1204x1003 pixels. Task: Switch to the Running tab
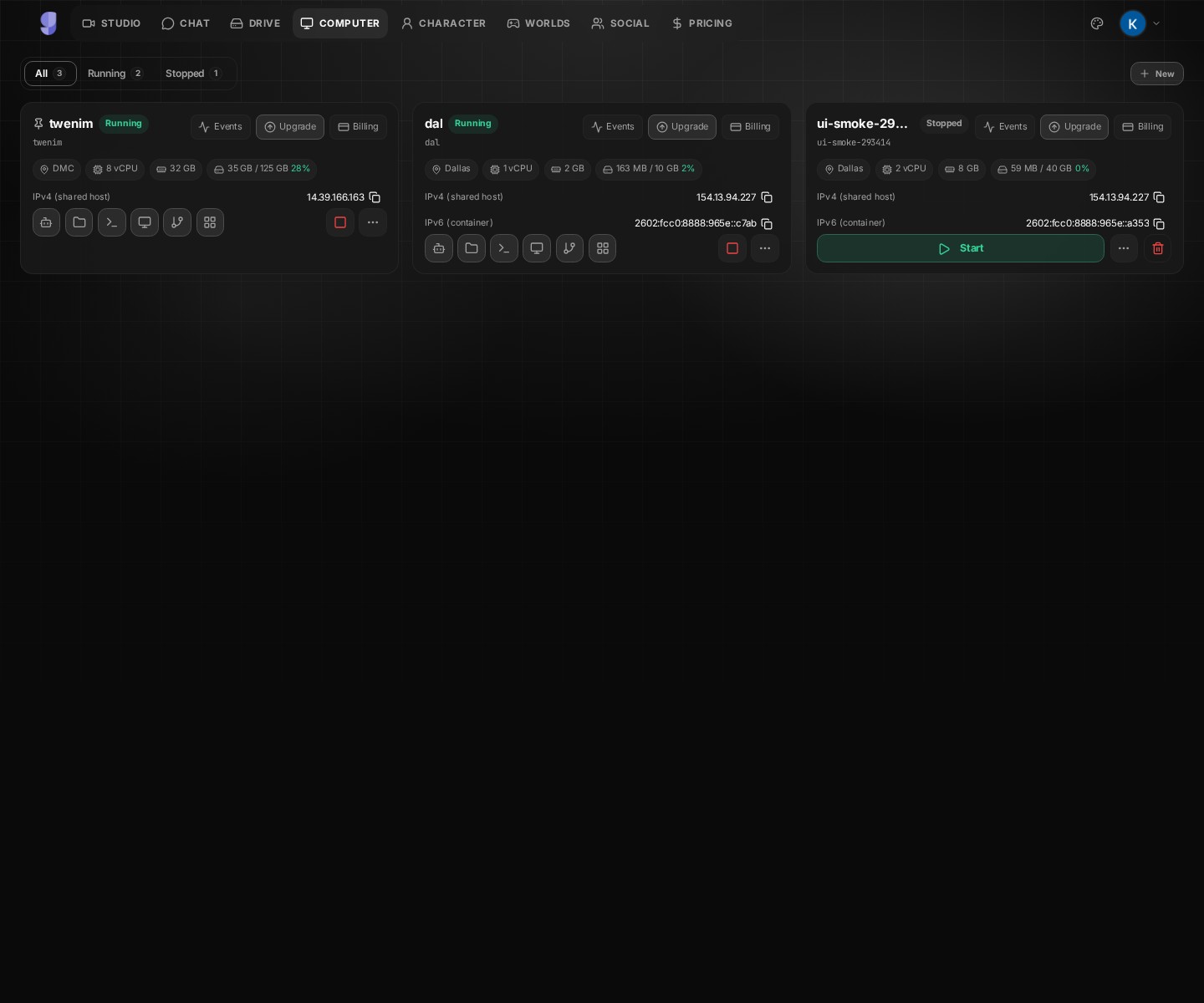(x=115, y=74)
